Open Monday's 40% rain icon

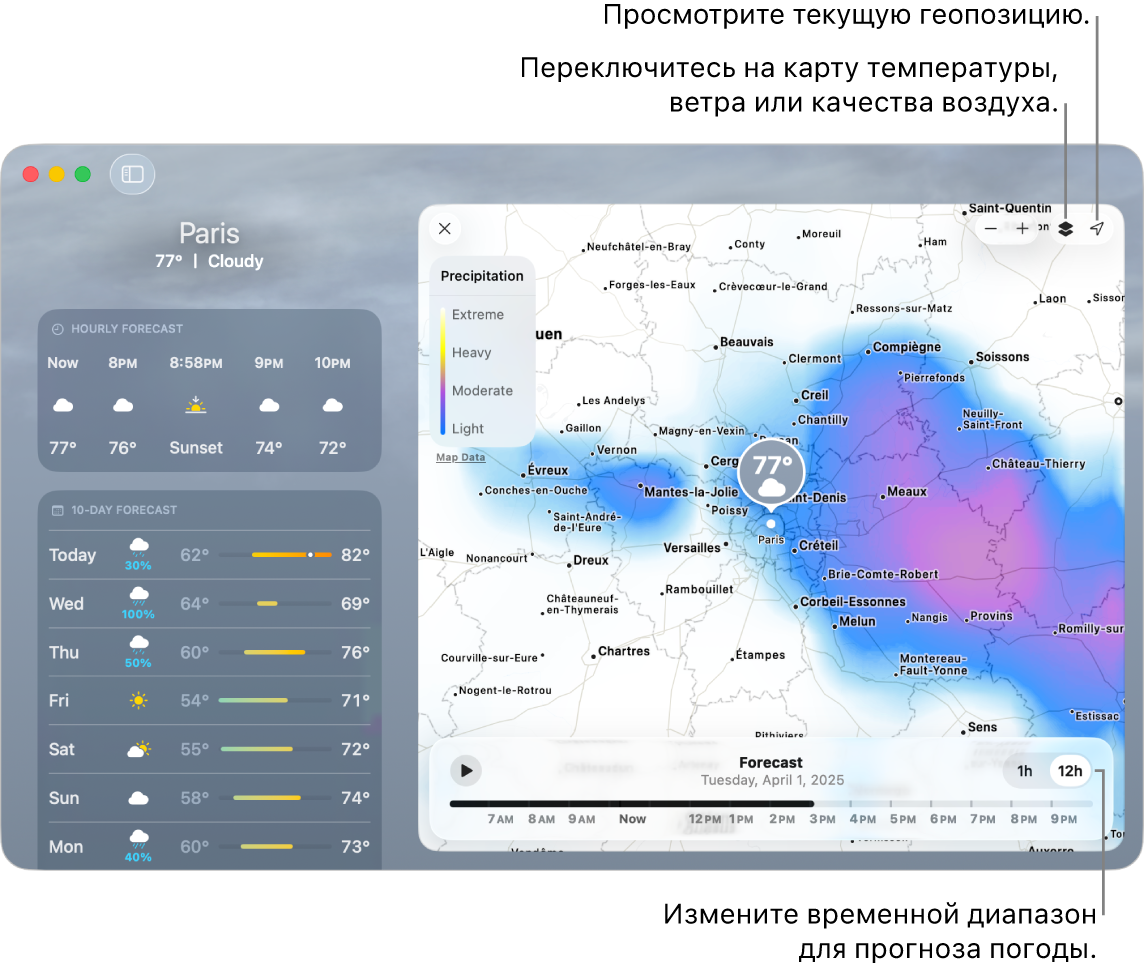point(139,840)
